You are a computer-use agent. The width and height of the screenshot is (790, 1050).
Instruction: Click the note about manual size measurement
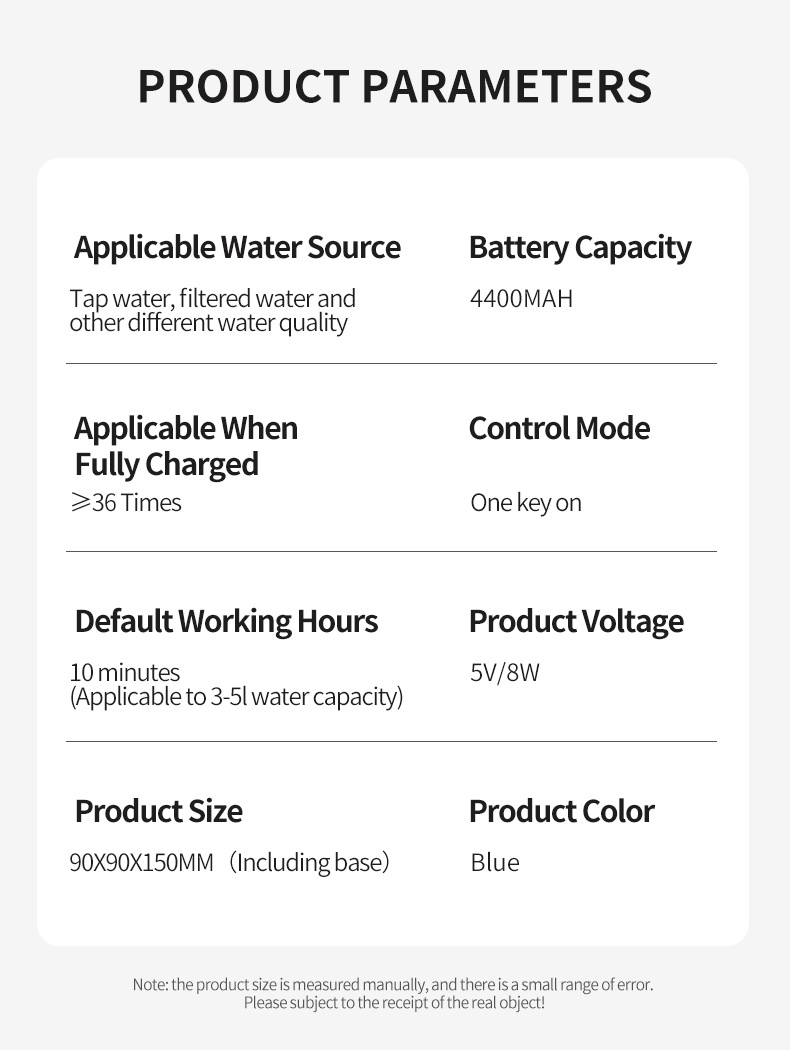click(x=393, y=985)
